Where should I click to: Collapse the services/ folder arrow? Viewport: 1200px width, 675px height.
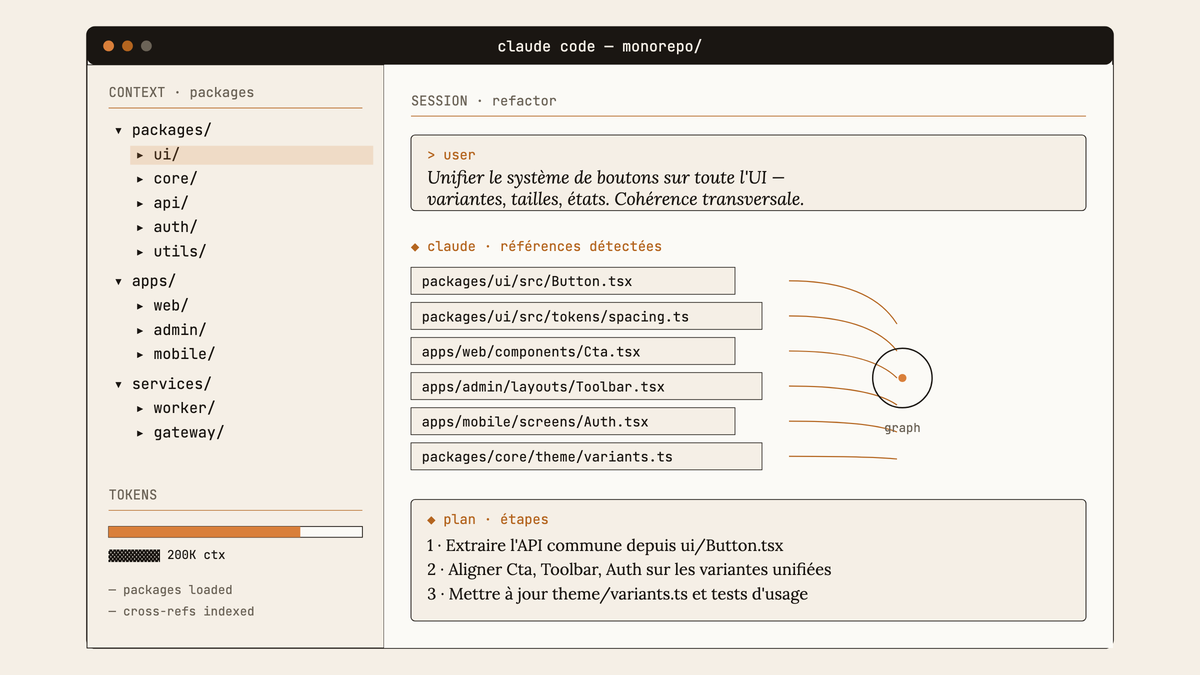(x=118, y=384)
